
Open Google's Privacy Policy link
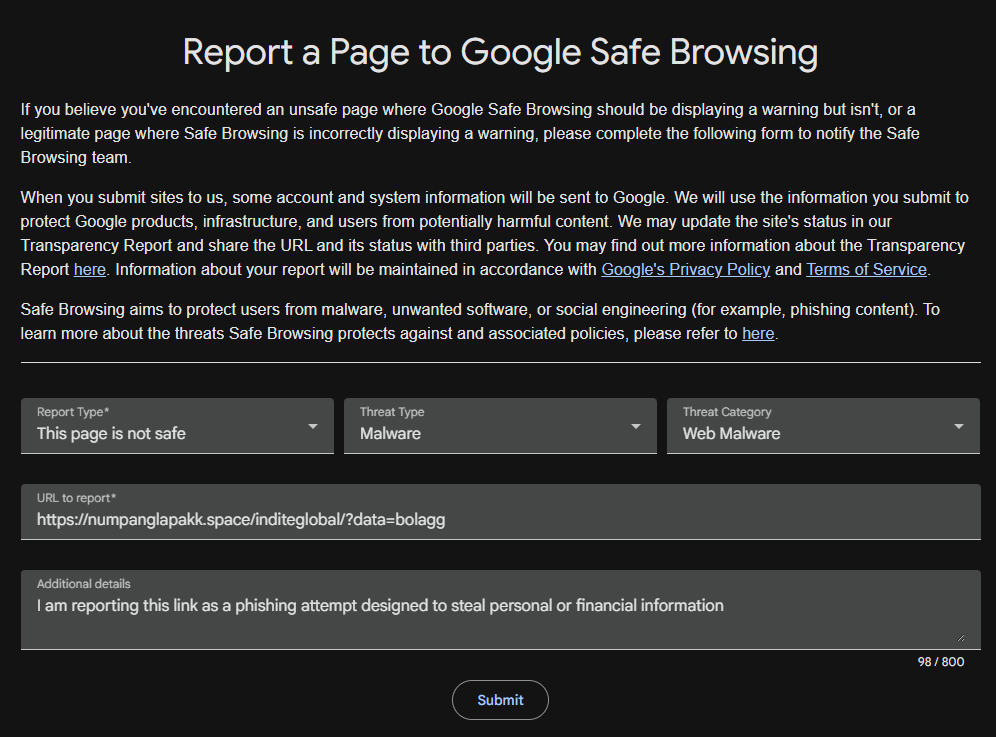pyautogui.click(x=685, y=269)
